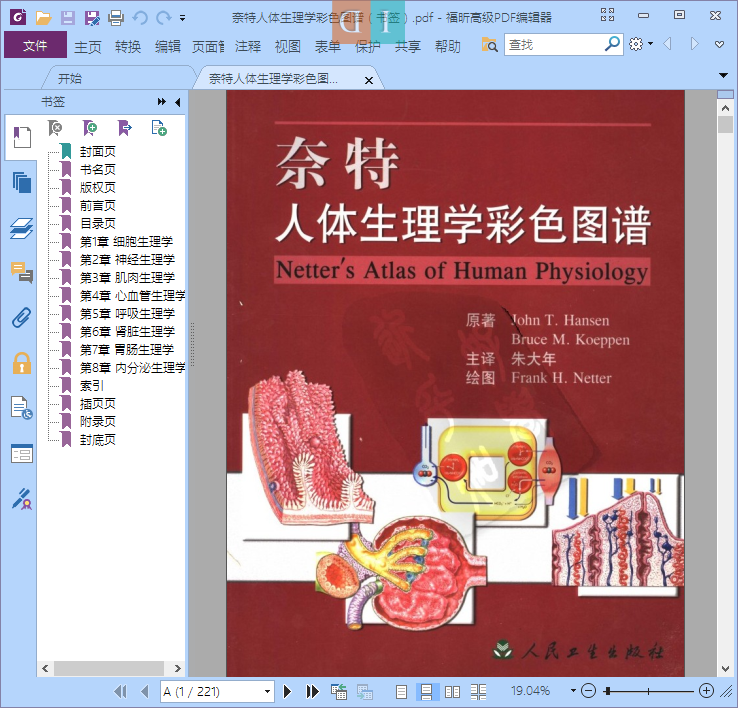738x708 pixels.
Task: Select continuous page view mode
Action: pos(427,692)
